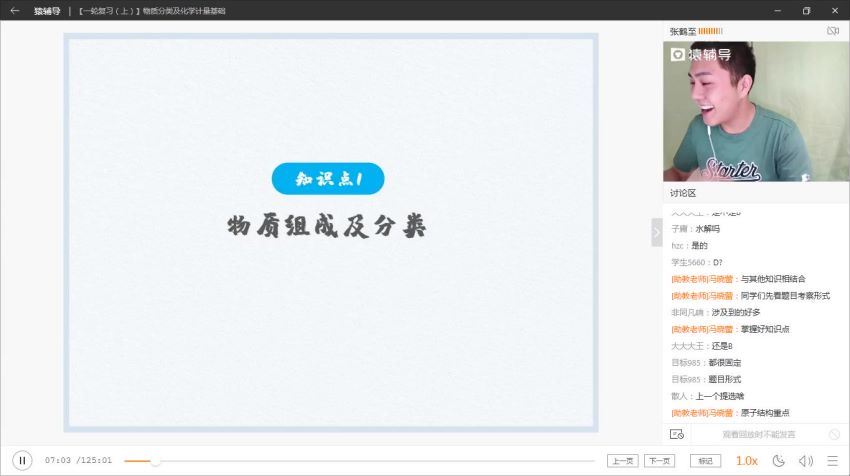850x476 pixels.
Task: Select assistant message '与其他知识相结合'
Action: click(x=773, y=279)
